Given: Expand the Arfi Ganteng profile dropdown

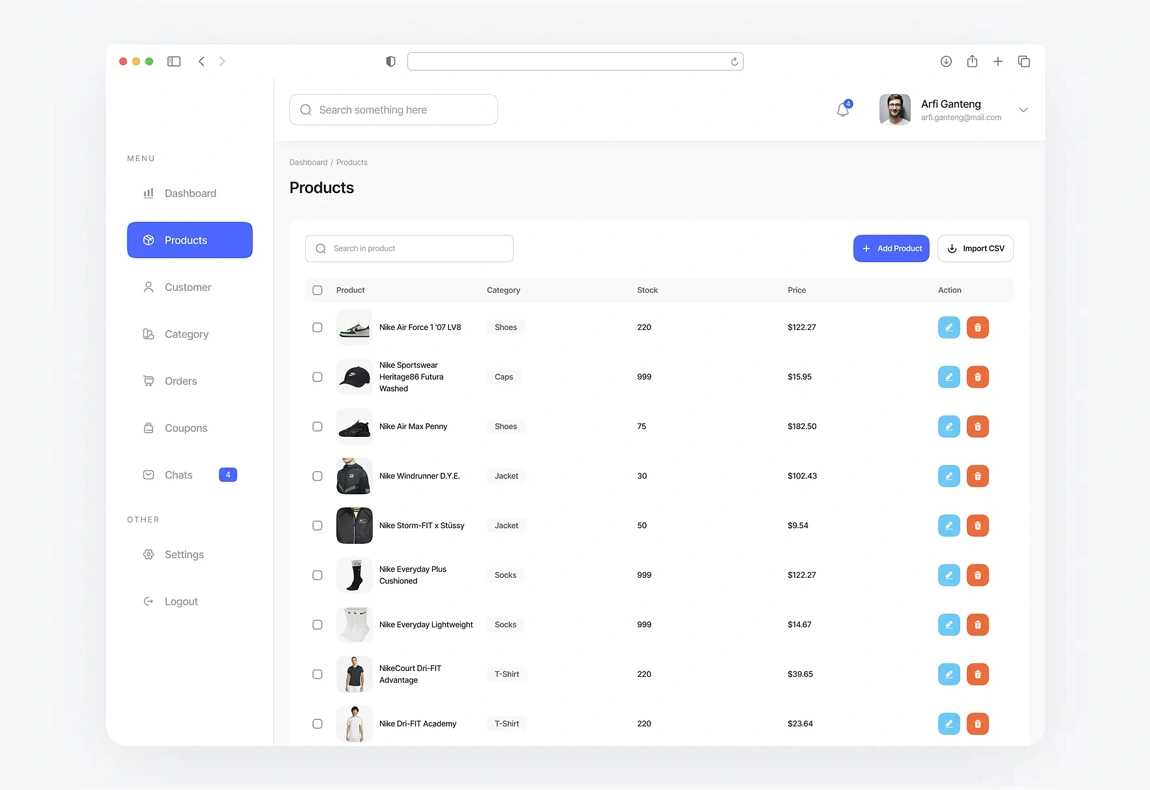Looking at the screenshot, I should (1023, 110).
